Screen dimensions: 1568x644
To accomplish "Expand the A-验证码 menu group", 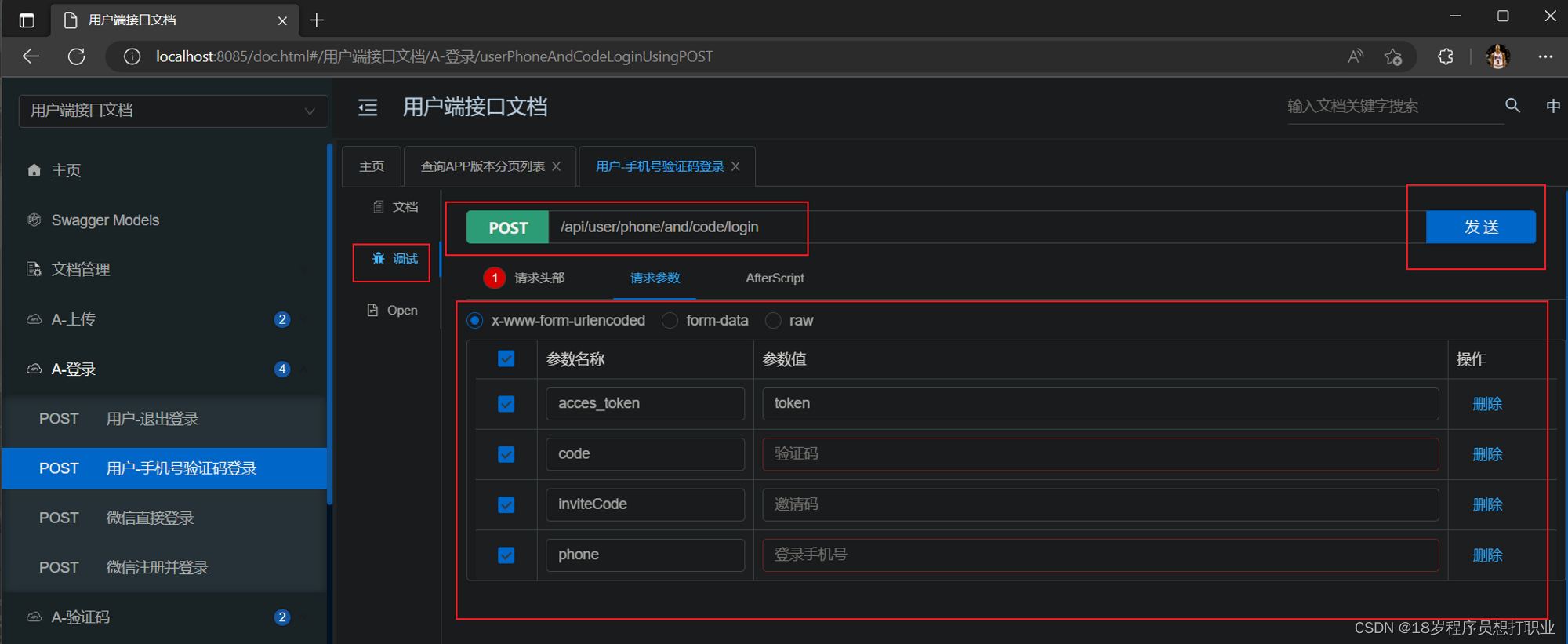I will 163,617.
